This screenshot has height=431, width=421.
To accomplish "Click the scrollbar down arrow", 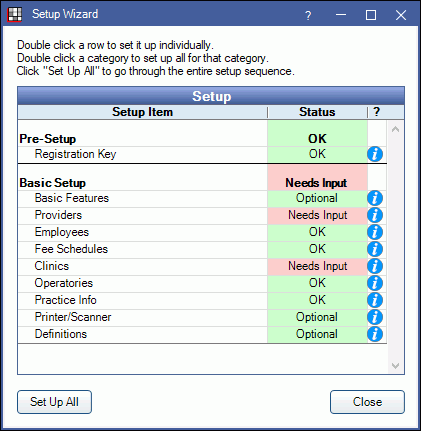I will [395, 366].
